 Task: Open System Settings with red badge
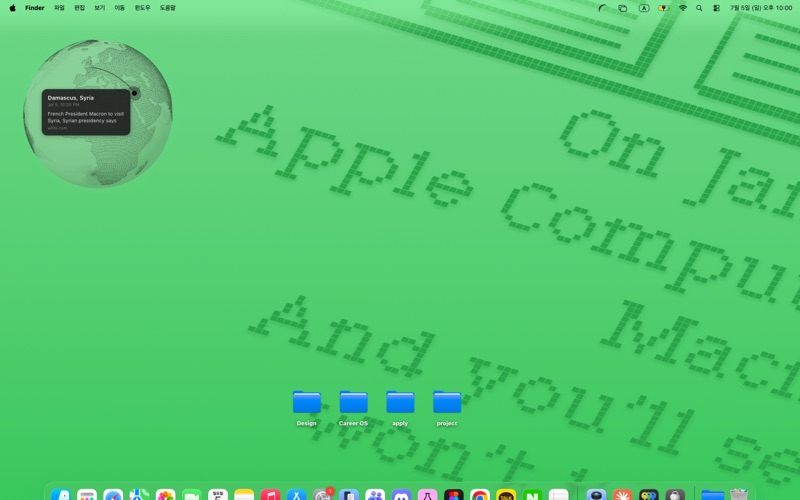[322, 495]
